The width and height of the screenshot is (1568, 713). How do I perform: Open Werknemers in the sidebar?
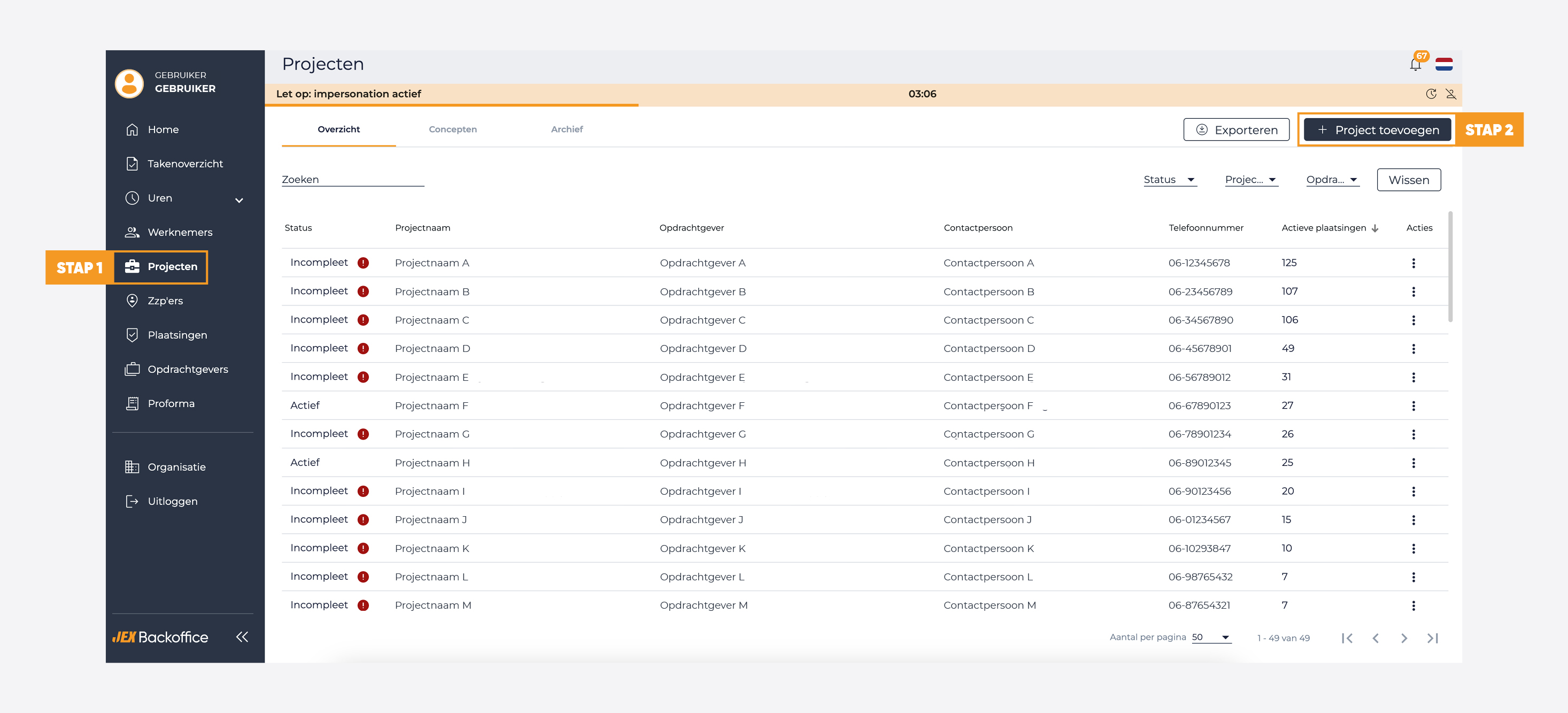point(169,232)
